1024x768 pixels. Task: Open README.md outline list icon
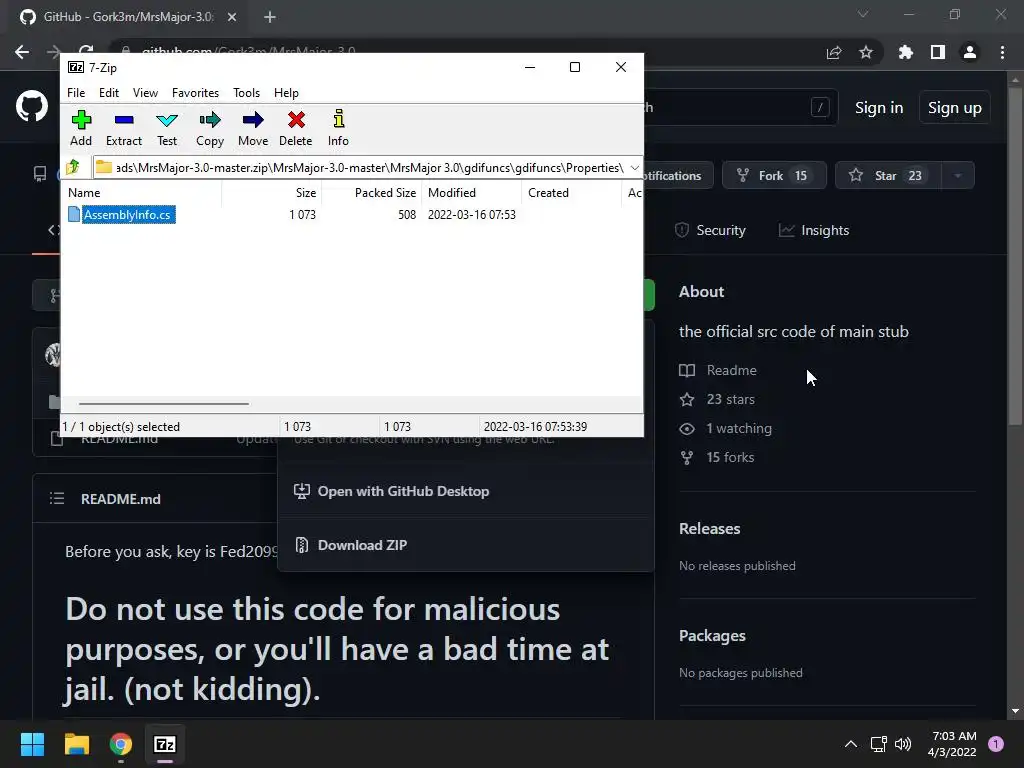click(x=57, y=499)
